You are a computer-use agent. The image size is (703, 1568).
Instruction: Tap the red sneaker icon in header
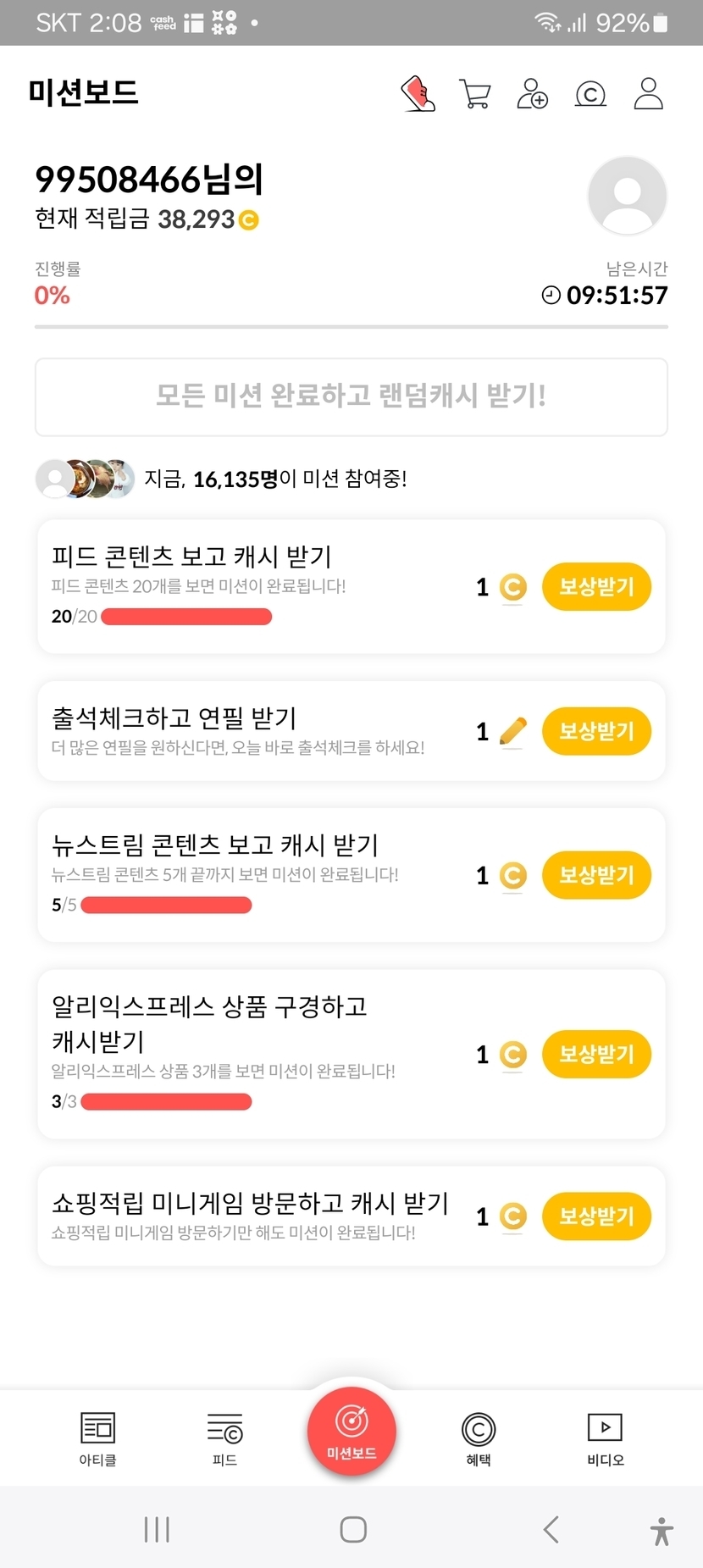point(418,93)
